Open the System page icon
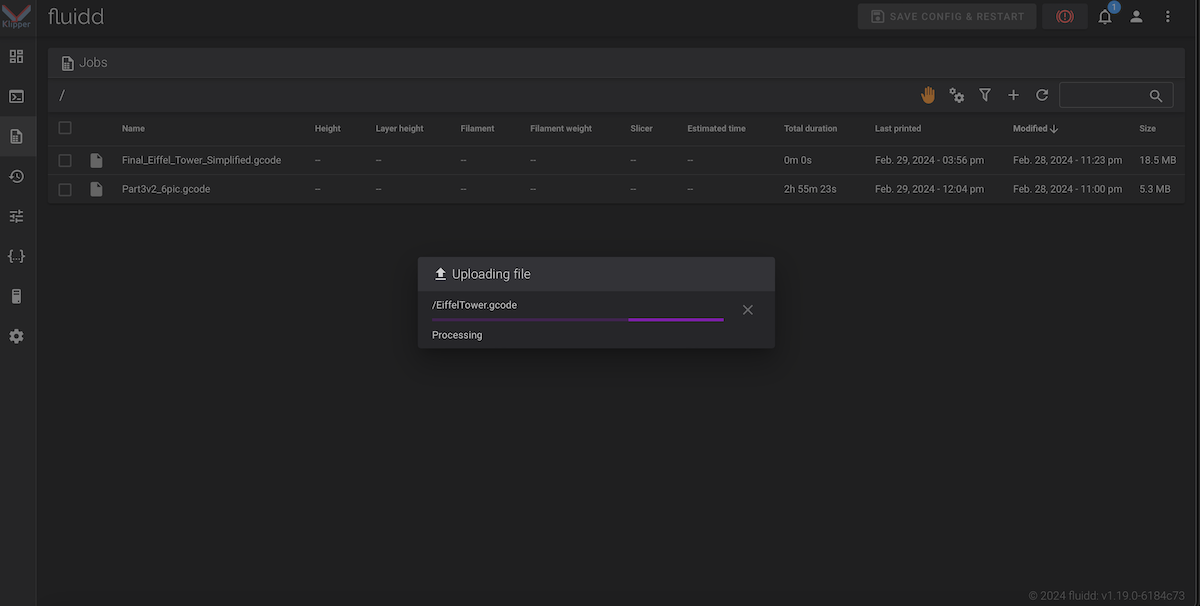This screenshot has width=1200, height=606. pyautogui.click(x=16, y=296)
